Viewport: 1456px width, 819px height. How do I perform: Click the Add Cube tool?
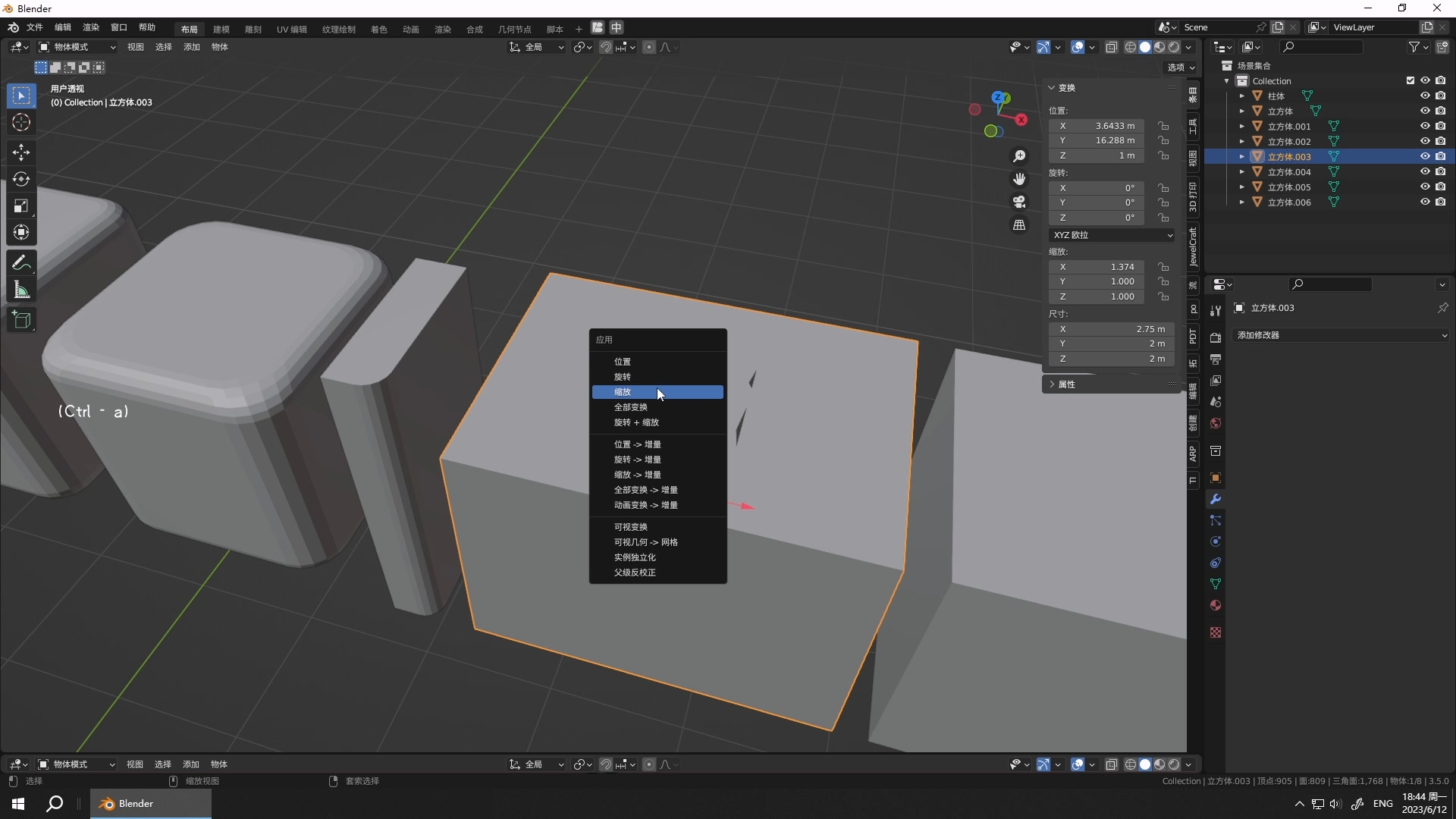tap(21, 320)
